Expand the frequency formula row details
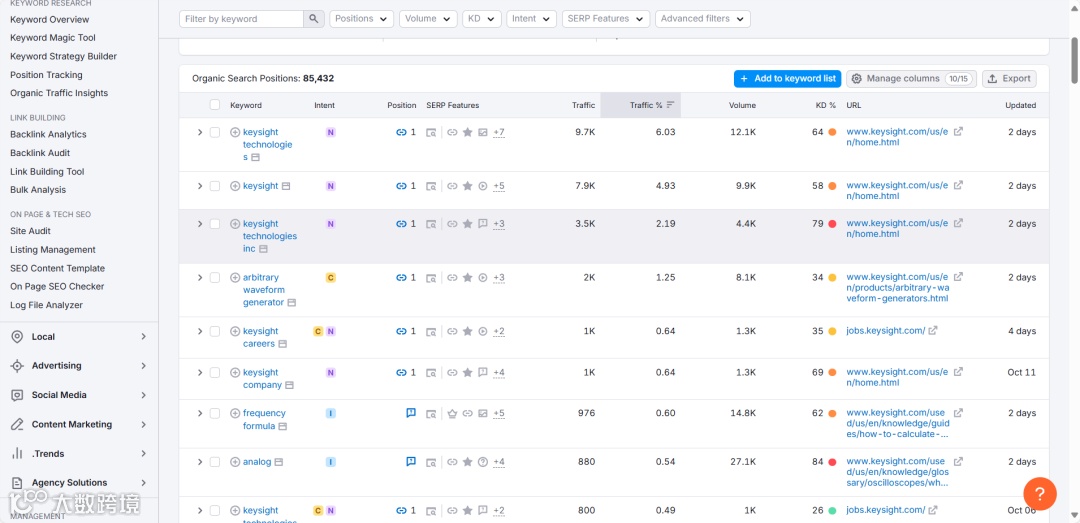Viewport: 1080px width, 523px height. [200, 413]
